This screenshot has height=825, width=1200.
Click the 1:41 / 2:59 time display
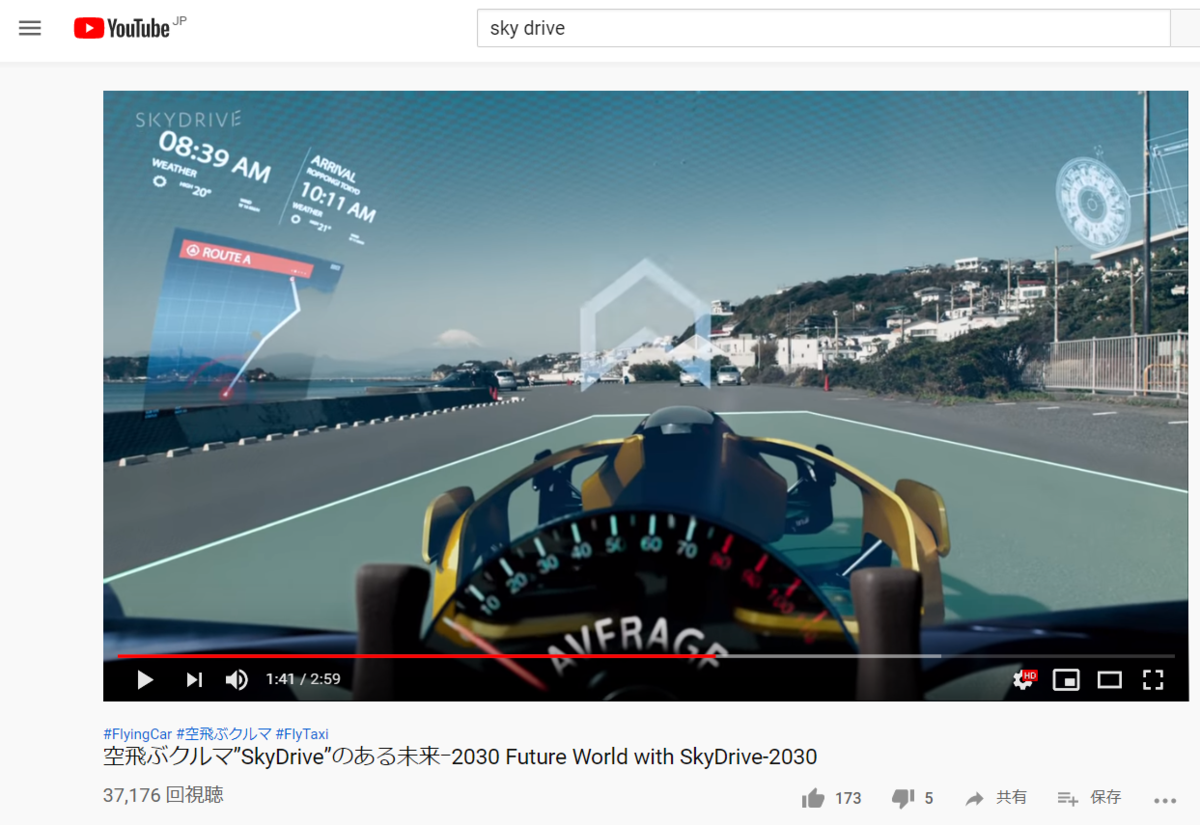(303, 680)
